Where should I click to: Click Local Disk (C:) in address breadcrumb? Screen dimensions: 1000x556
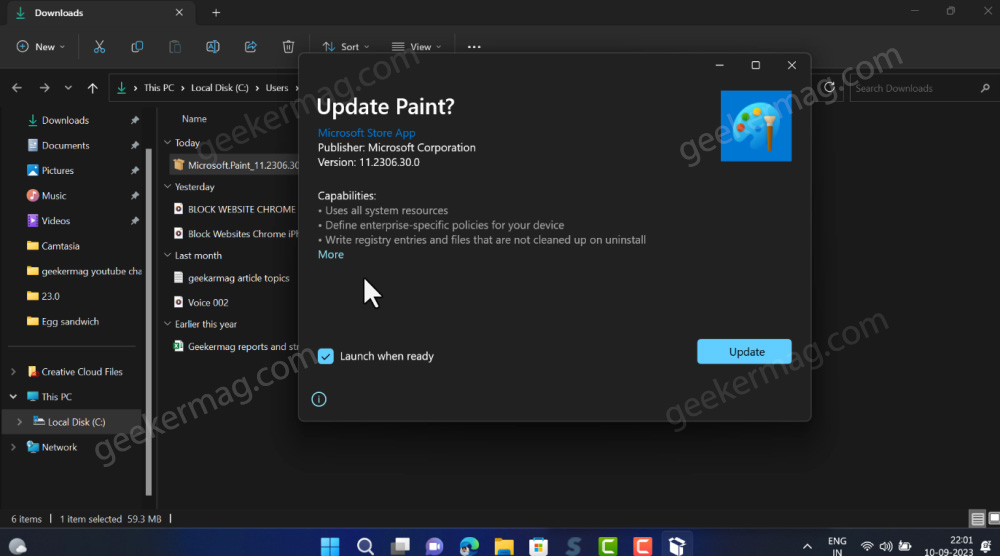point(219,88)
